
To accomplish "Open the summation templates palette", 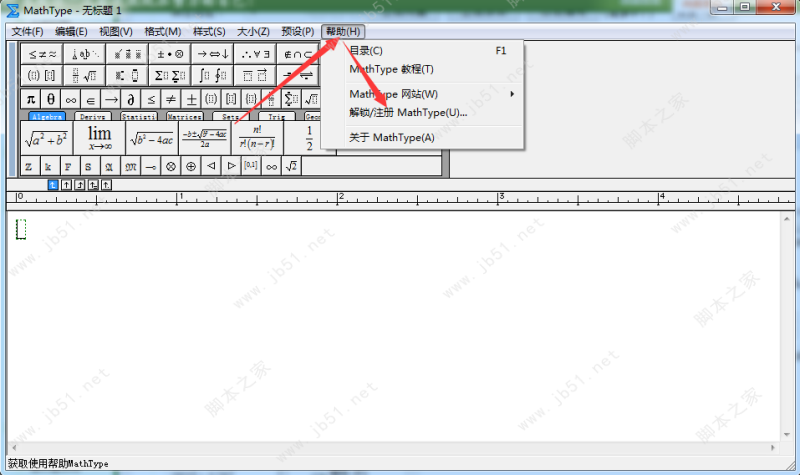I will point(170,76).
